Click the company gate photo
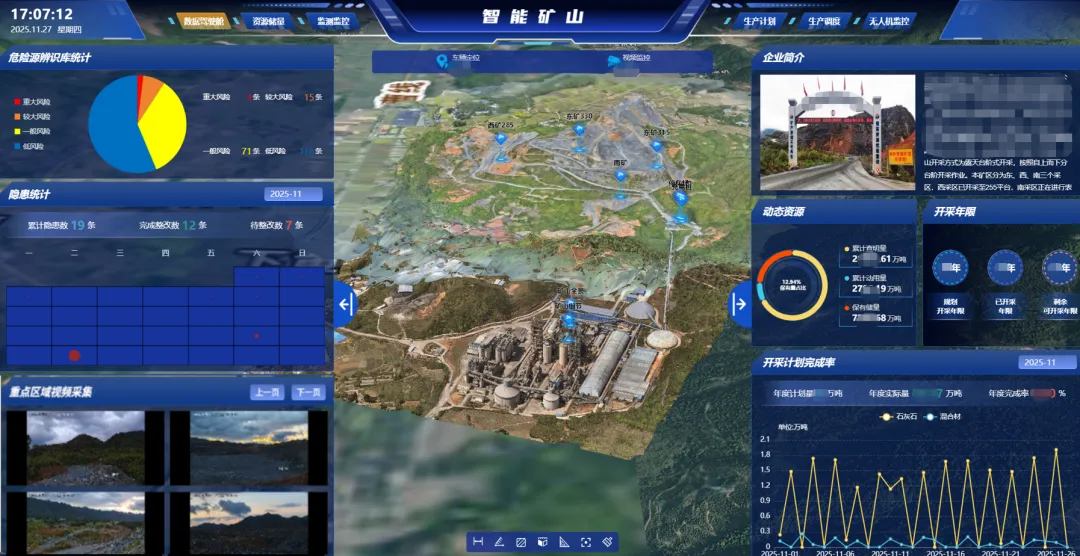This screenshot has height=556, width=1080. click(838, 132)
